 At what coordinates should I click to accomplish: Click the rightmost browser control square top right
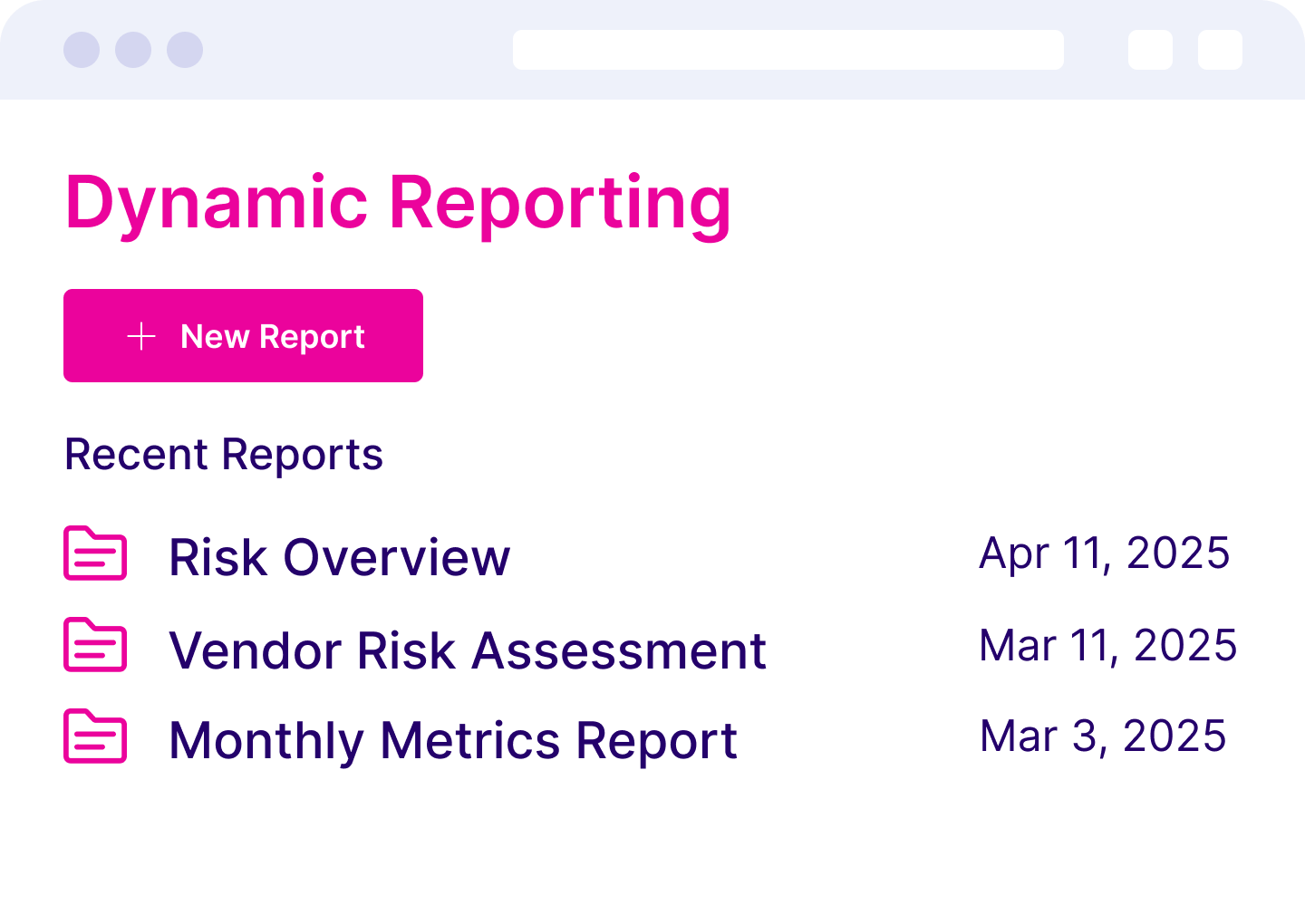(1219, 51)
